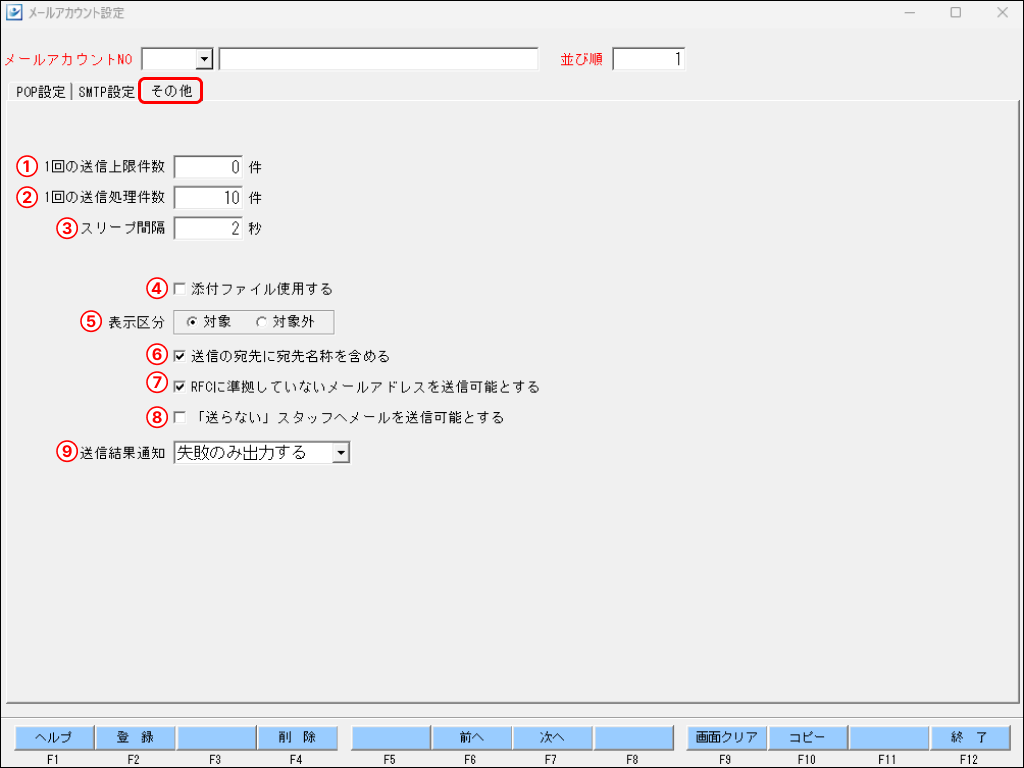The width and height of the screenshot is (1024, 768).
Task: Click the メールアカウントNO code field
Action: (x=169, y=59)
